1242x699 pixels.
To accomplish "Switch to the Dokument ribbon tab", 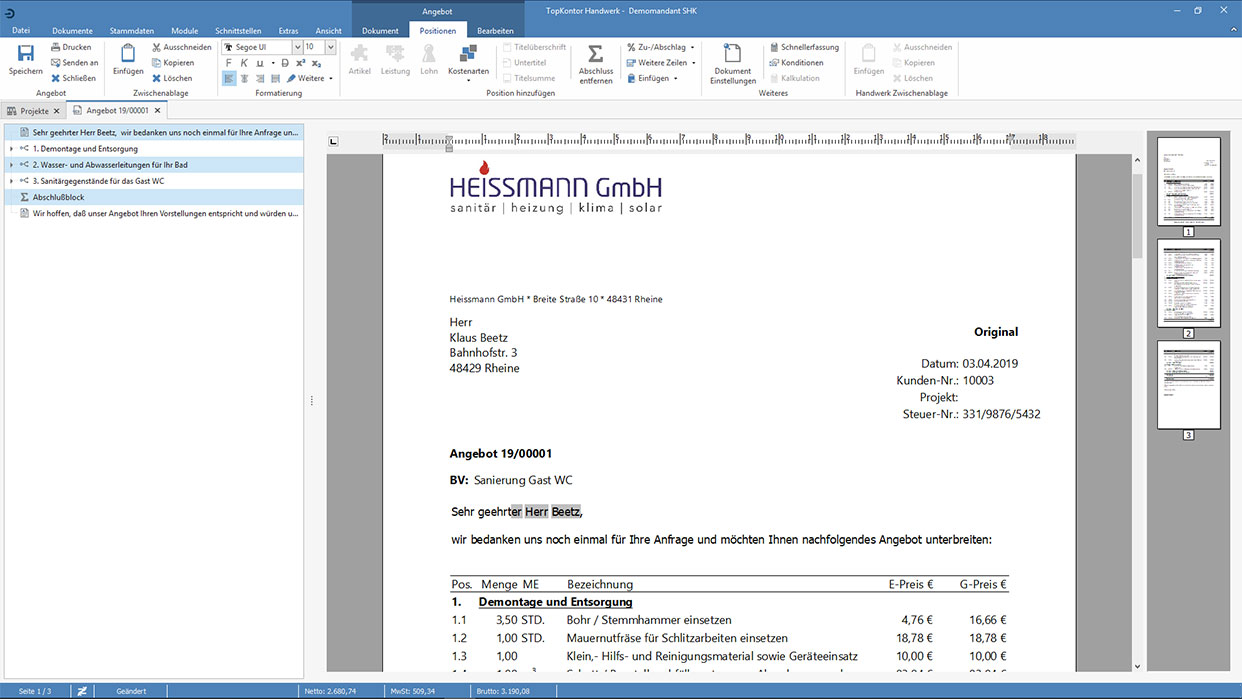I will pos(380,31).
